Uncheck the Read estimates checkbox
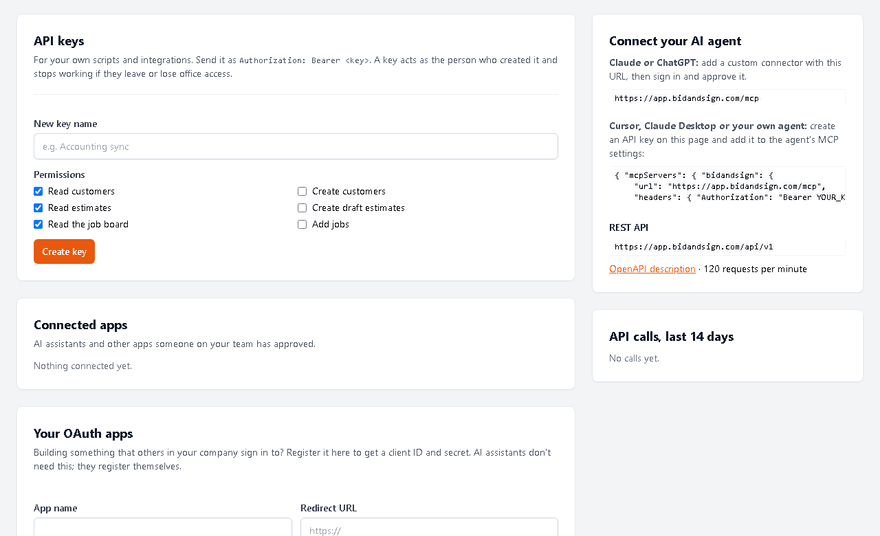This screenshot has width=880, height=536. [x=38, y=208]
